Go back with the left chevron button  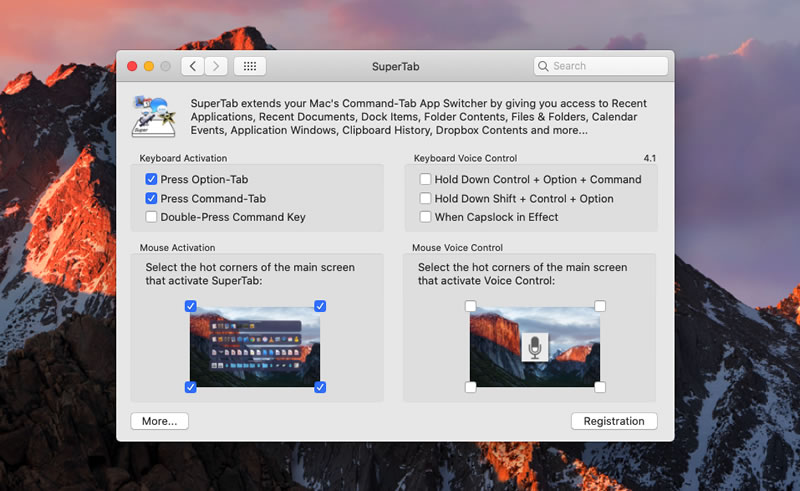(193, 66)
